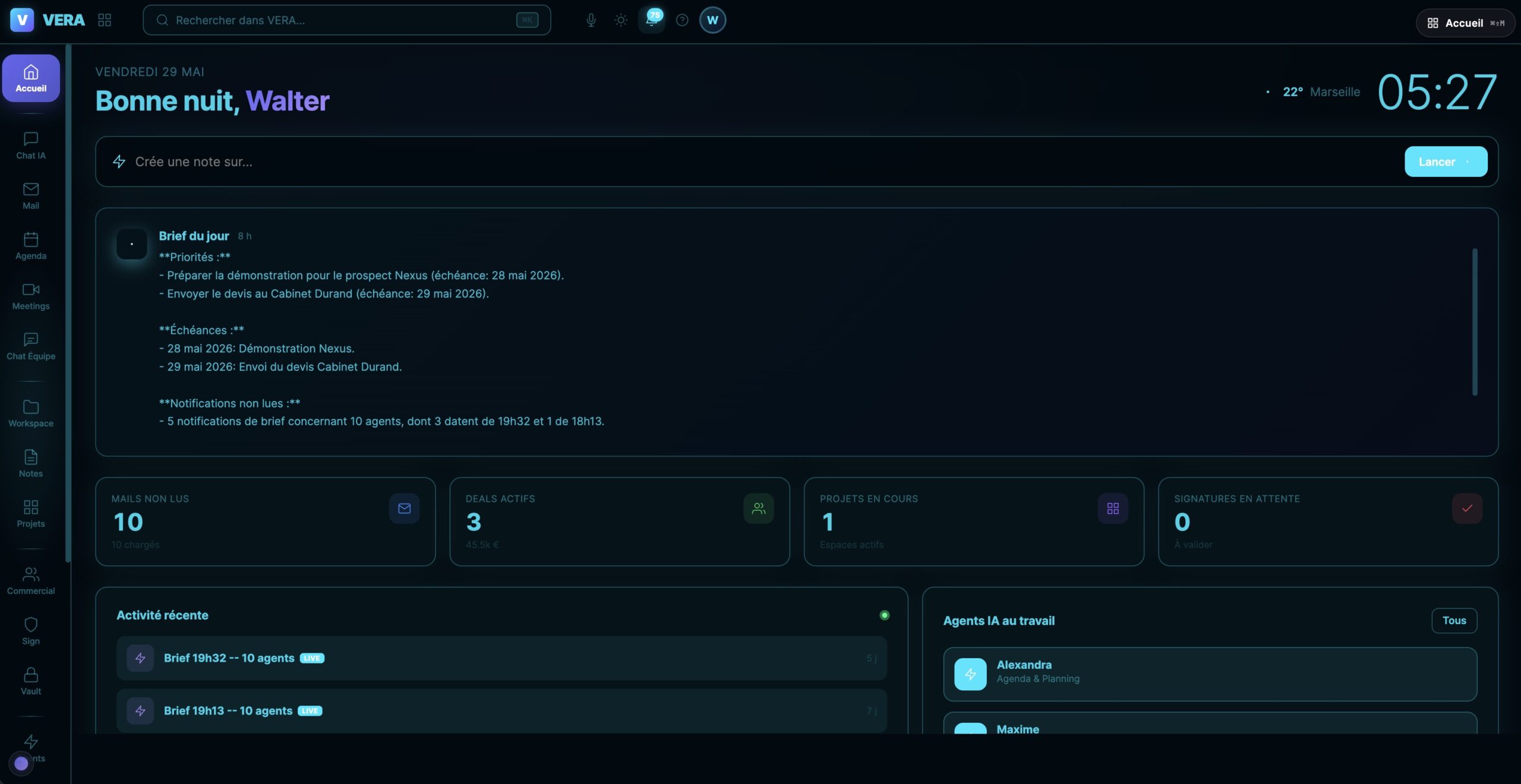This screenshot has height=784, width=1521.
Task: Click the Brief du jour scrollbar
Action: (x=1475, y=321)
